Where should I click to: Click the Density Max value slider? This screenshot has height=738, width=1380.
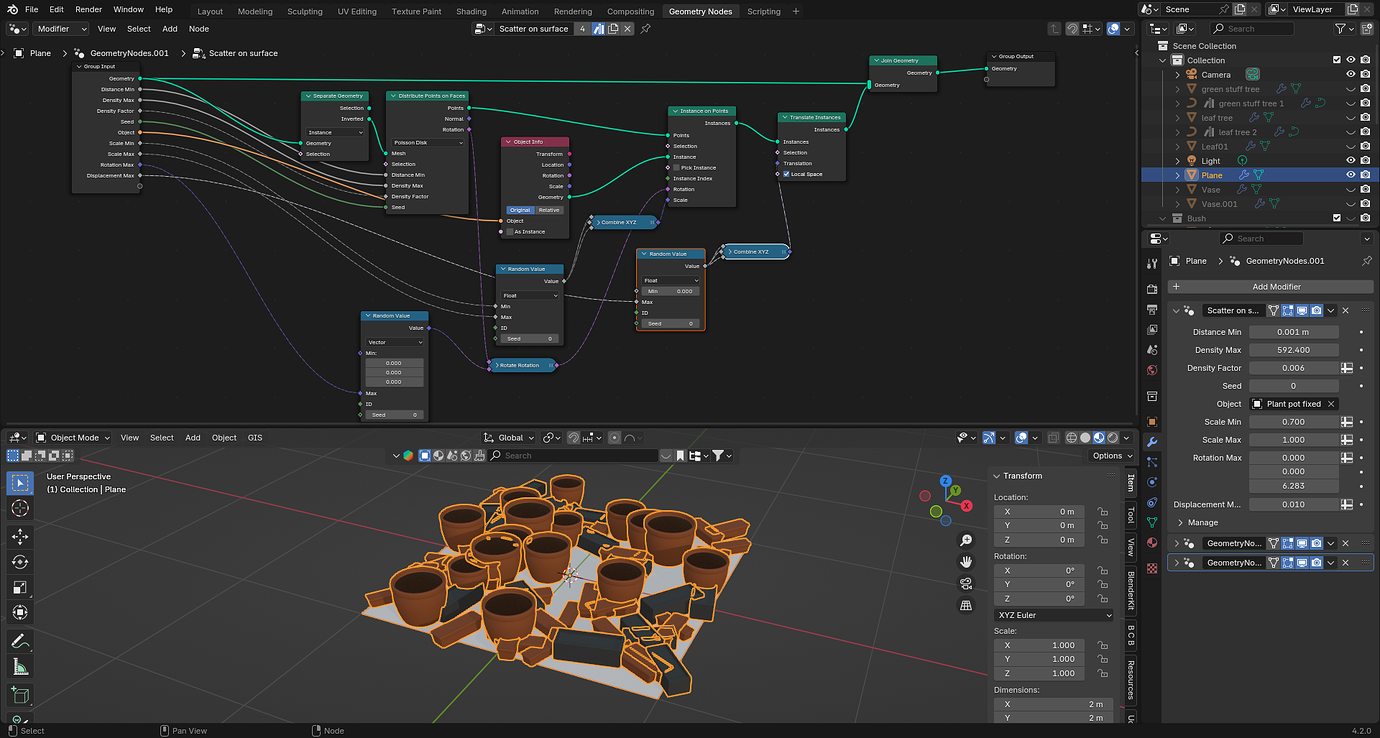coord(1294,350)
